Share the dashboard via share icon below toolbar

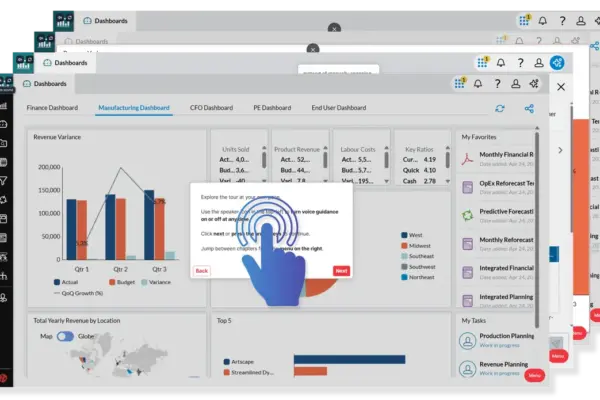point(529,109)
